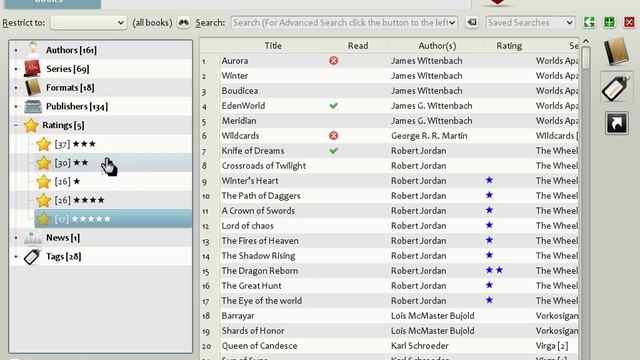
Task: Filter by [30] two-star ratings
Action: click(71, 163)
